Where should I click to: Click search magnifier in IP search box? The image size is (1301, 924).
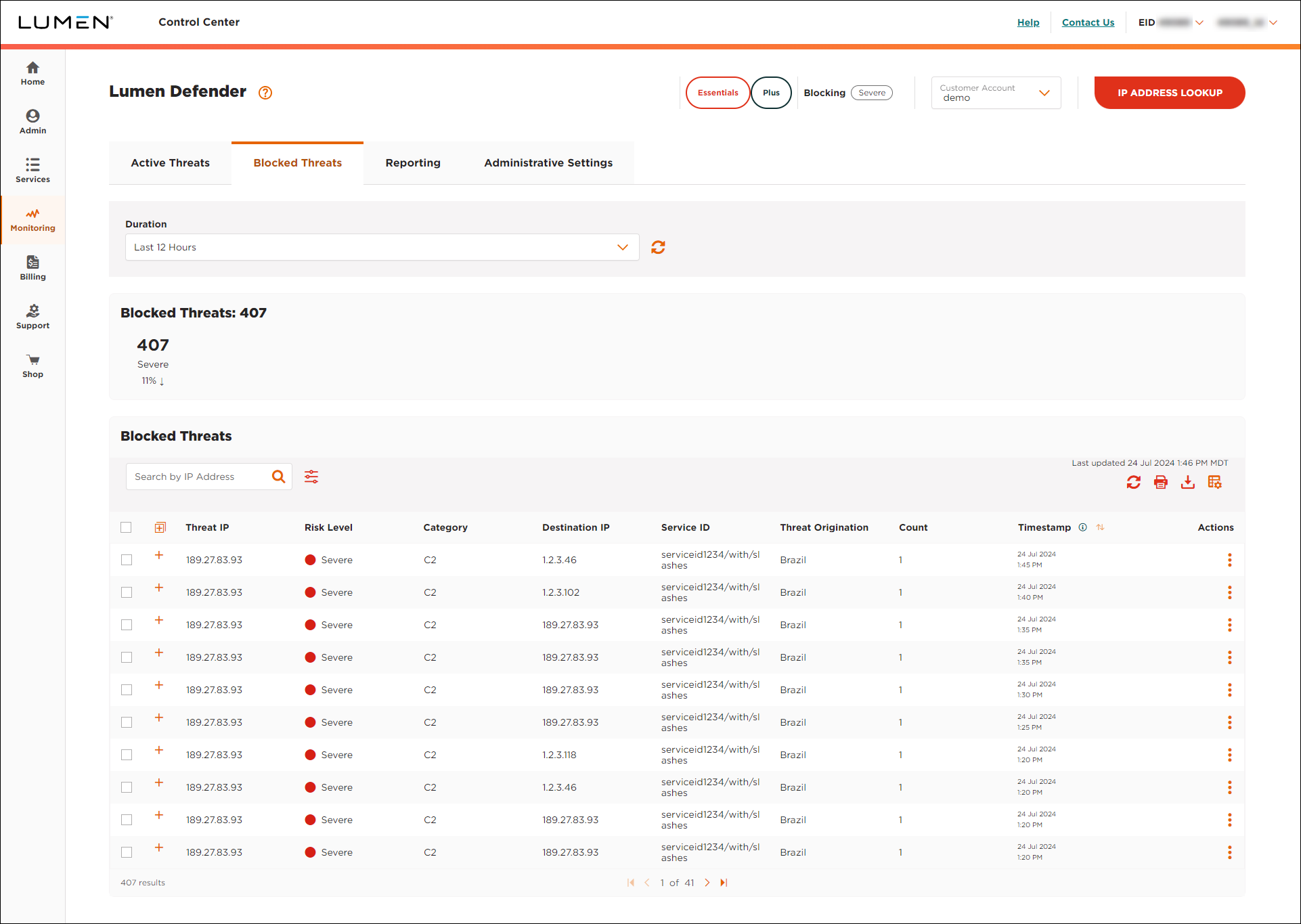278,477
